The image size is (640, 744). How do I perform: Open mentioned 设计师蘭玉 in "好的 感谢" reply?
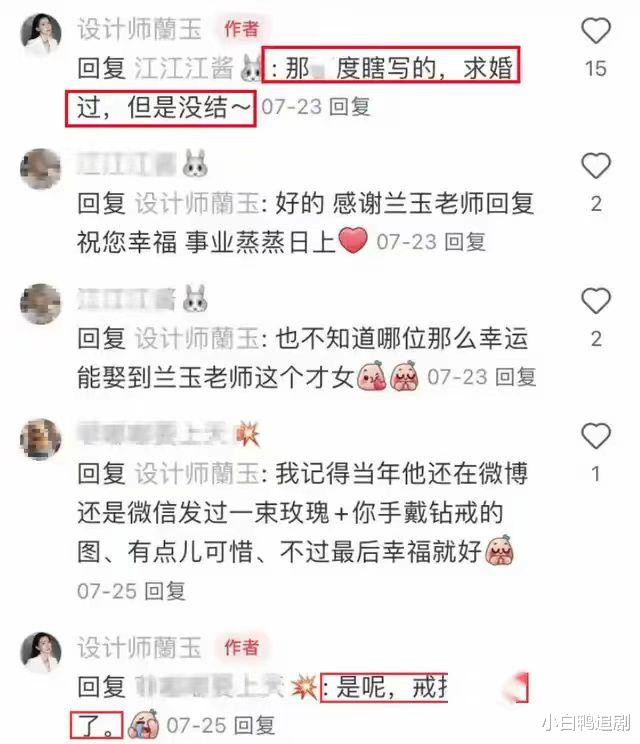[197, 204]
